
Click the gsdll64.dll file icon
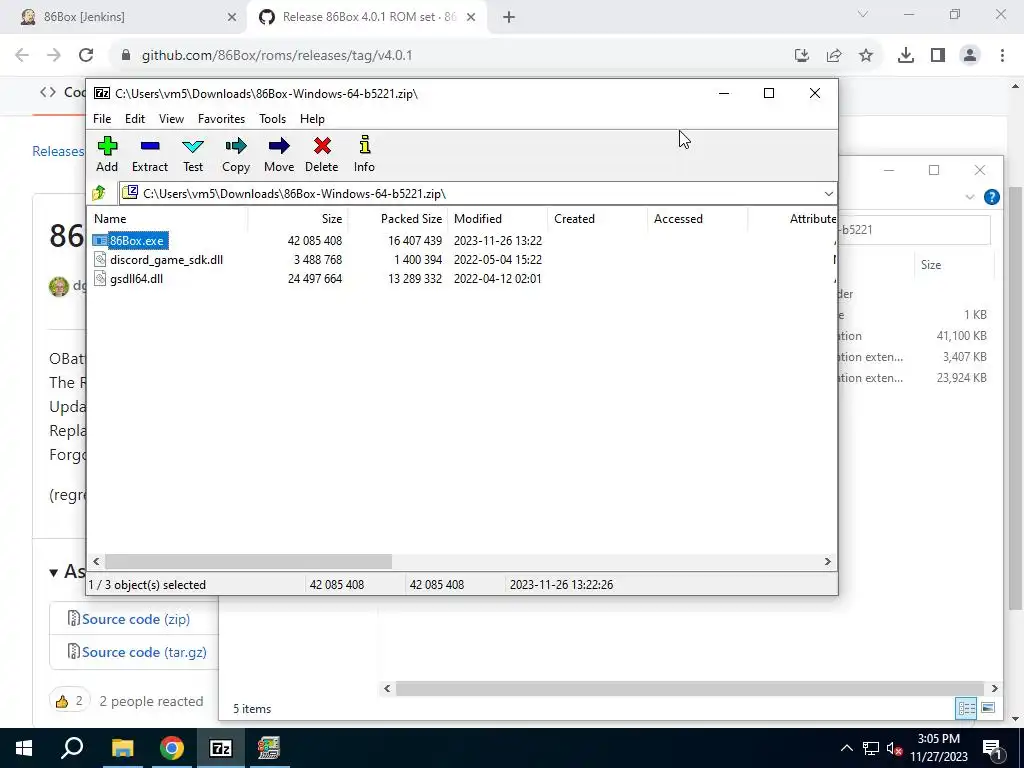100,278
